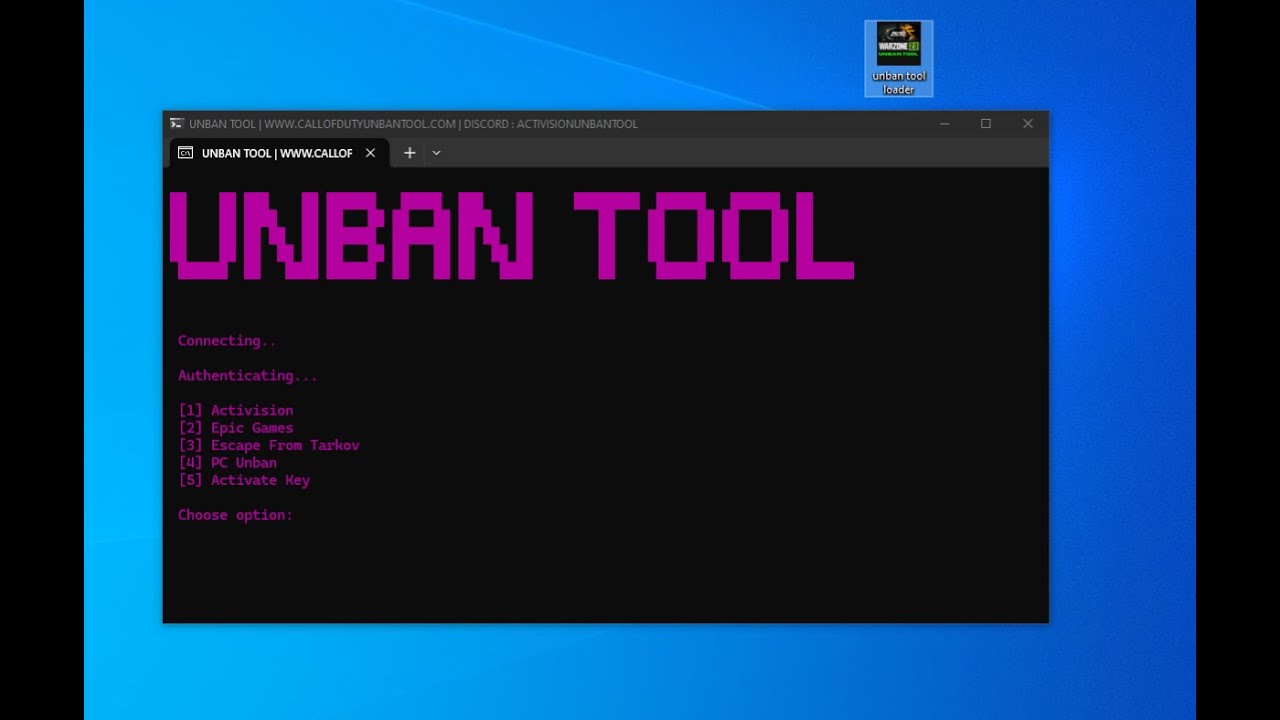Screen dimensions: 1280x720
Task: Click the '[3] Escape From Tarkov' line
Action: point(269,445)
